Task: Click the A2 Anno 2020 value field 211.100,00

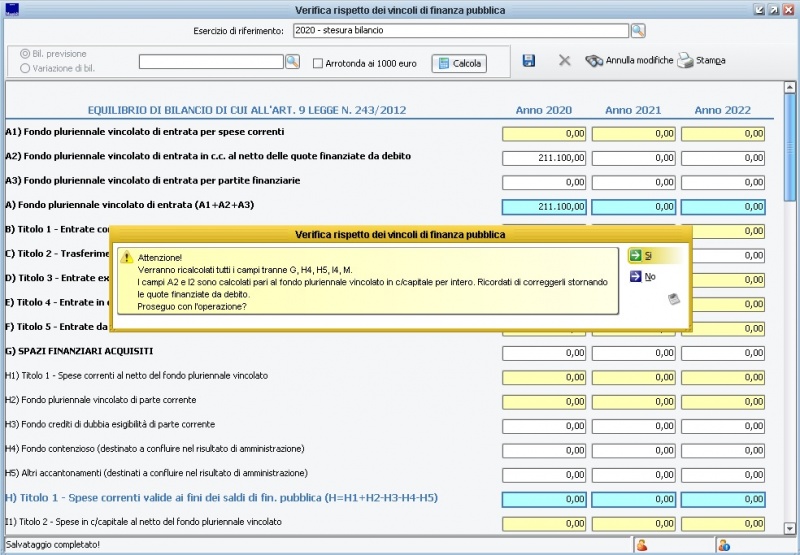Action: coord(544,158)
